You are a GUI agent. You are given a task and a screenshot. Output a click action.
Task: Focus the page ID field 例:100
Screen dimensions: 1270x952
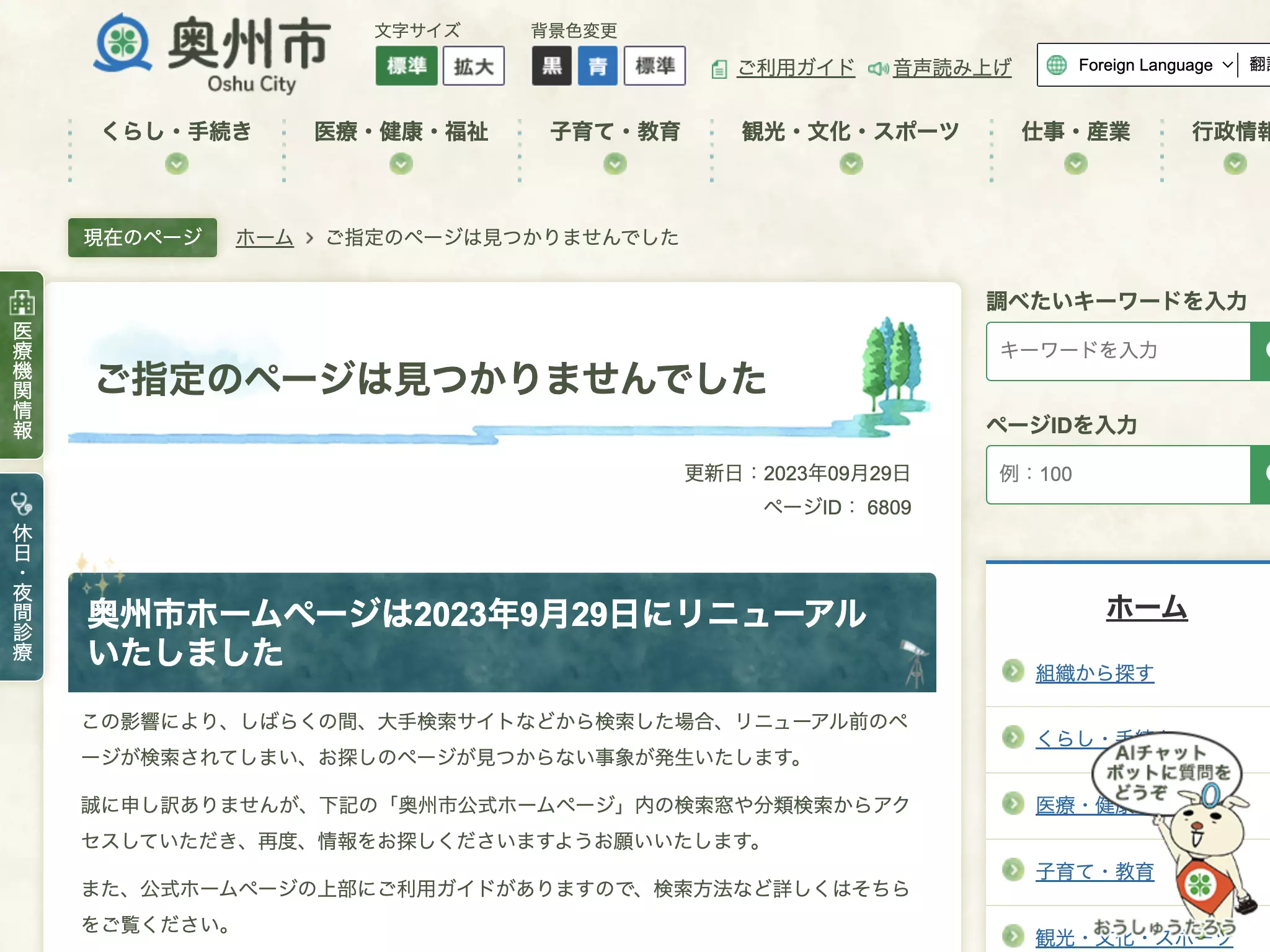point(1118,475)
